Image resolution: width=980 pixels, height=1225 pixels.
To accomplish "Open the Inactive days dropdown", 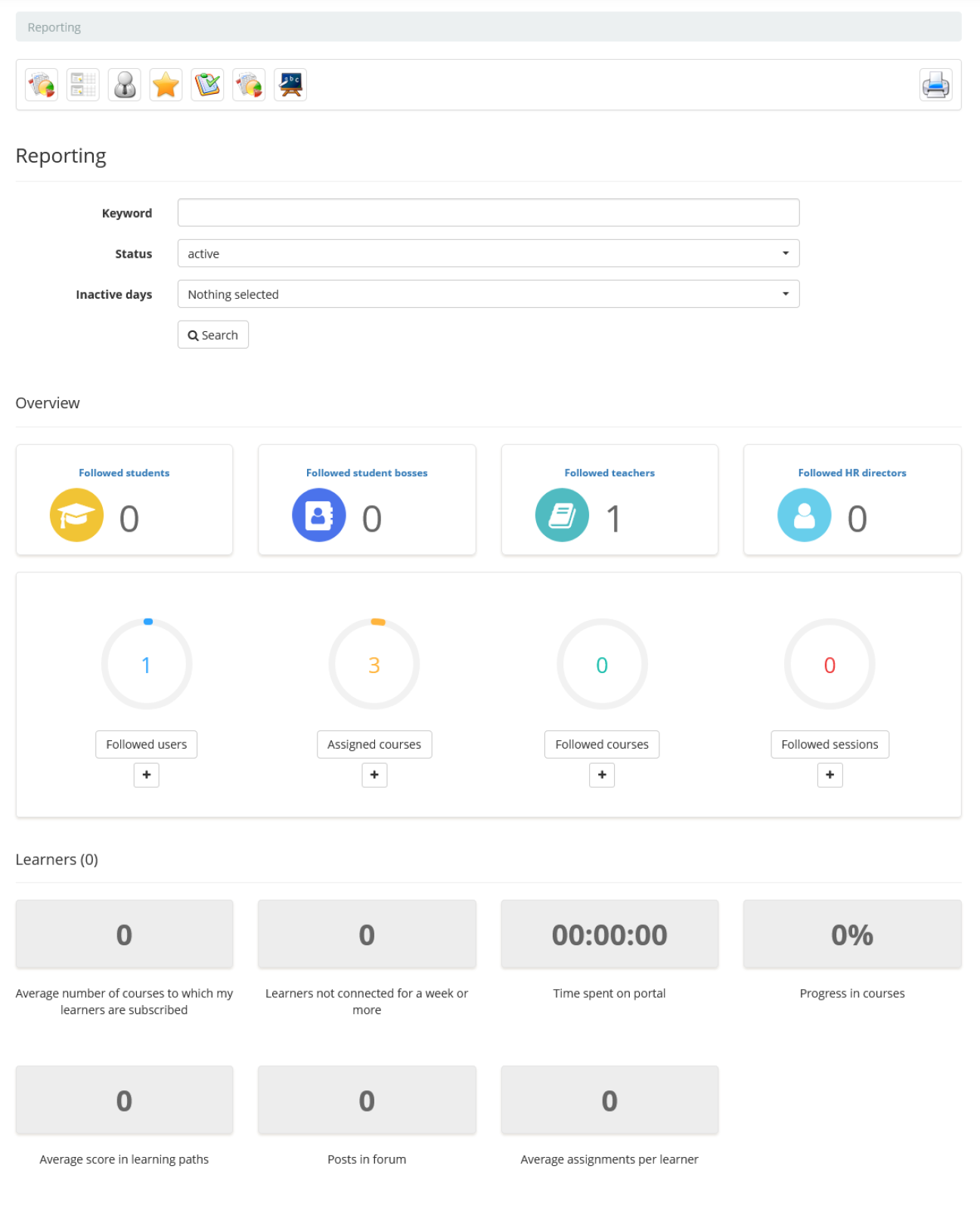I will coord(488,294).
